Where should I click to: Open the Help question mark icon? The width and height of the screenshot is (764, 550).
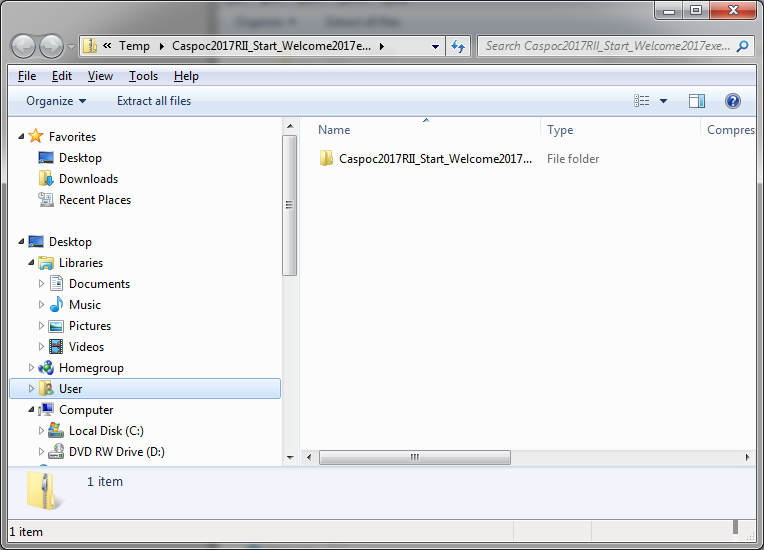pyautogui.click(x=732, y=101)
